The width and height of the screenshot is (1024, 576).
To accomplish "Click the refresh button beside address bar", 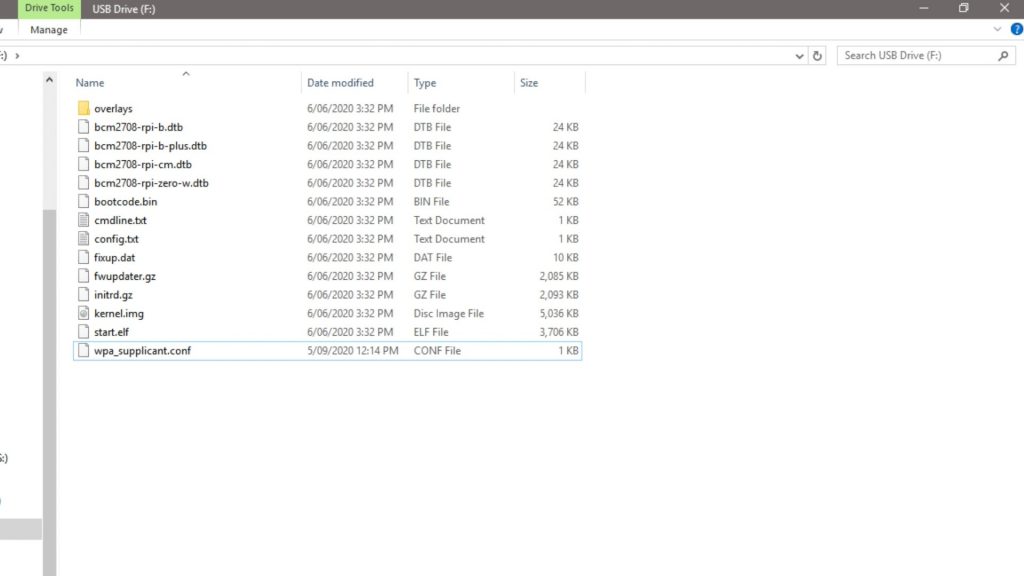I will tap(817, 56).
